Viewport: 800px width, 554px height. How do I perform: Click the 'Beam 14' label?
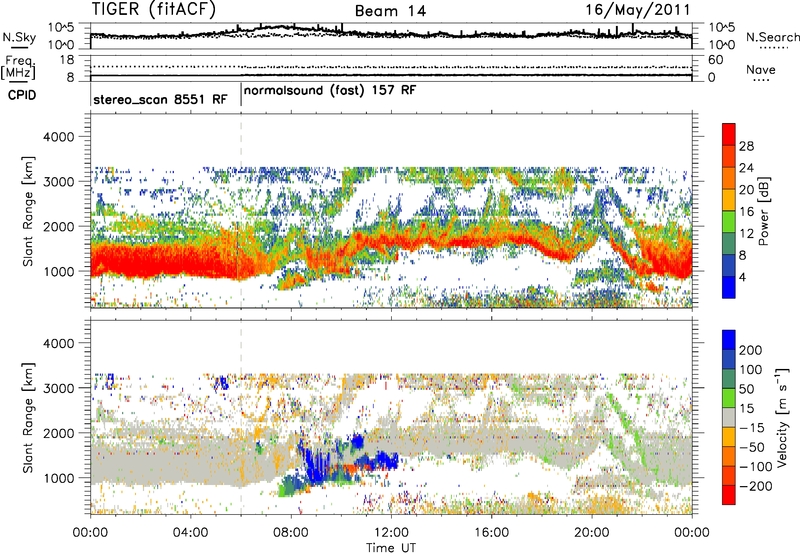390,11
